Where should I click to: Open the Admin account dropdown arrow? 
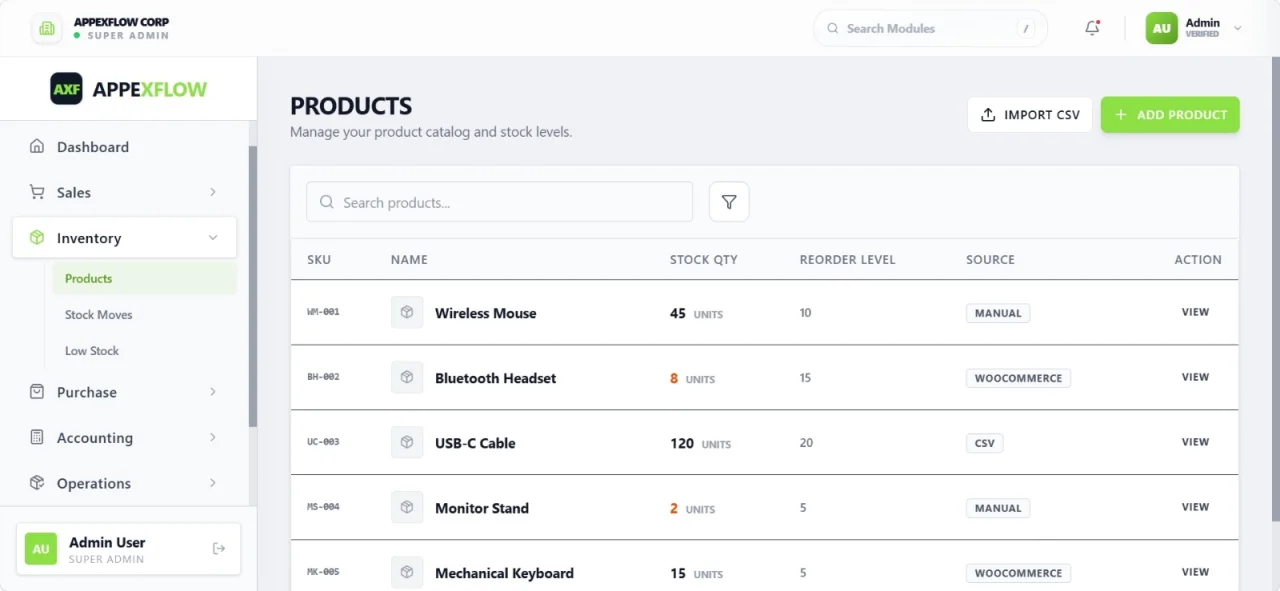(1238, 28)
